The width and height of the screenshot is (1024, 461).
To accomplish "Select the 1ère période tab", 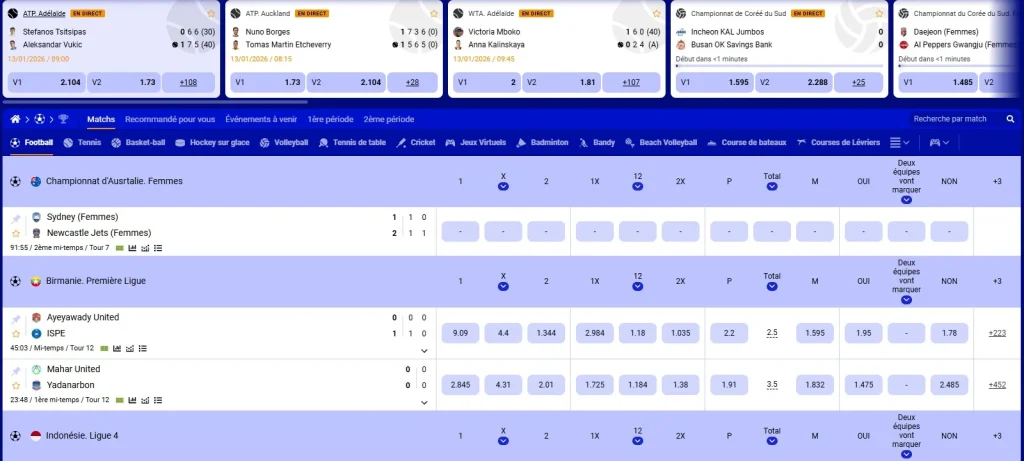I will click(330, 119).
